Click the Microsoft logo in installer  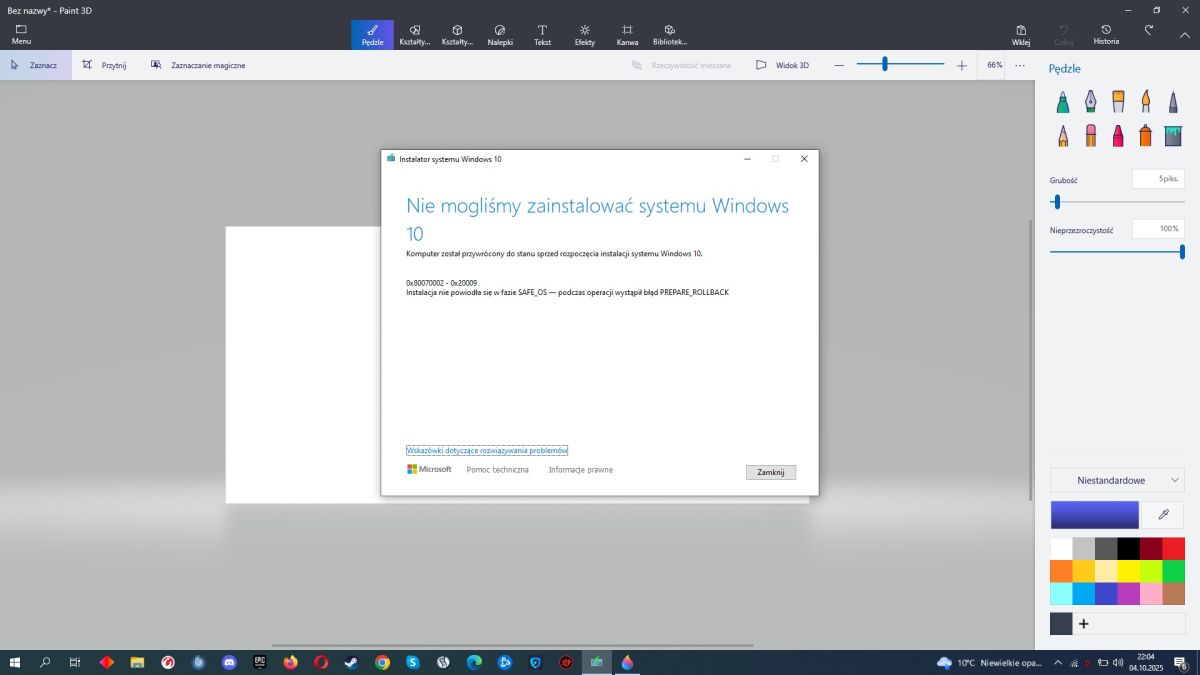click(429, 469)
